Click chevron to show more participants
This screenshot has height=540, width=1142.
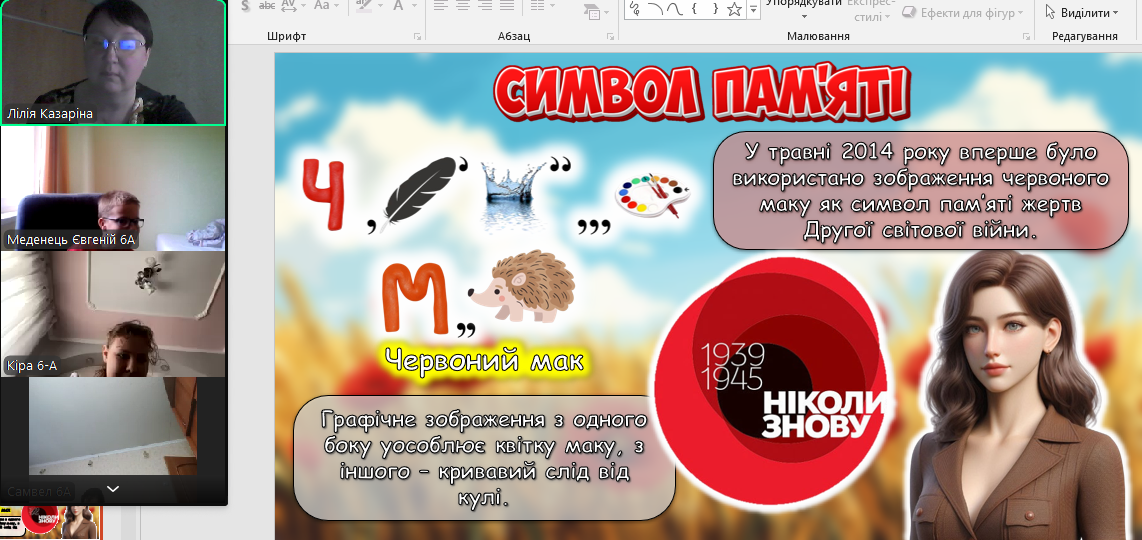coord(113,489)
